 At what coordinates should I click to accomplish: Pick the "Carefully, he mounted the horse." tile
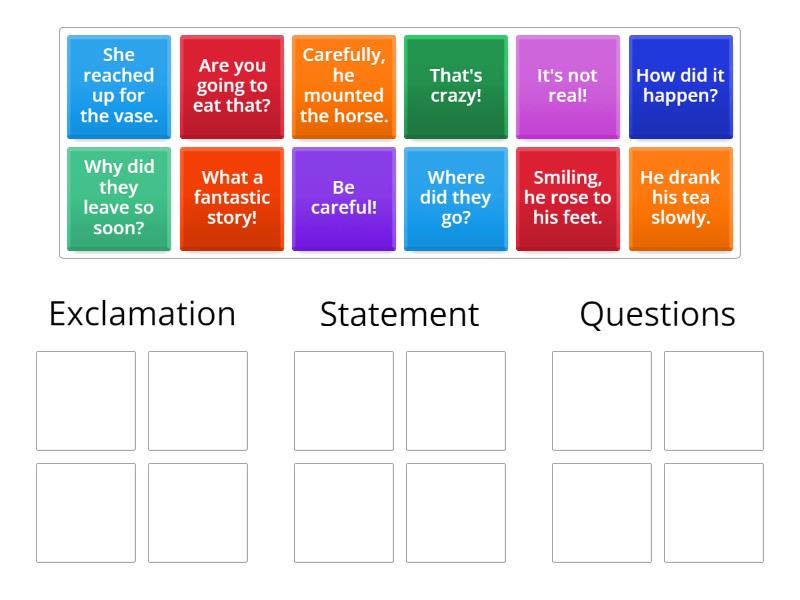[343, 86]
